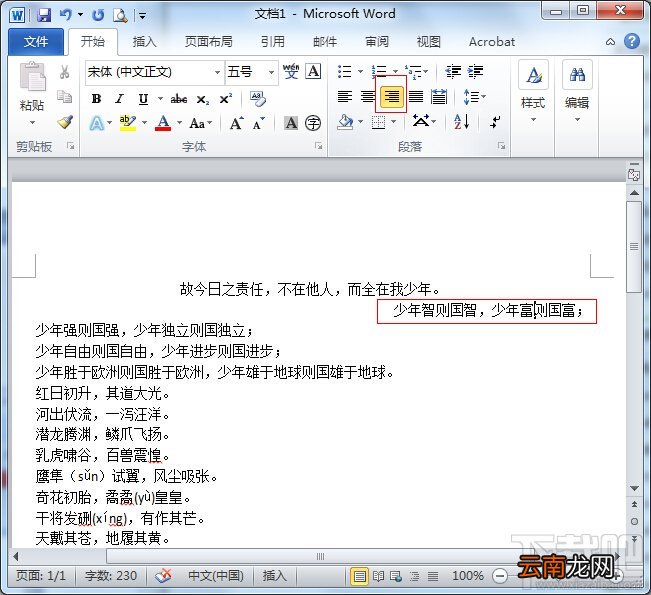Click the 100% zoom level
651x595 pixels.
(468, 575)
